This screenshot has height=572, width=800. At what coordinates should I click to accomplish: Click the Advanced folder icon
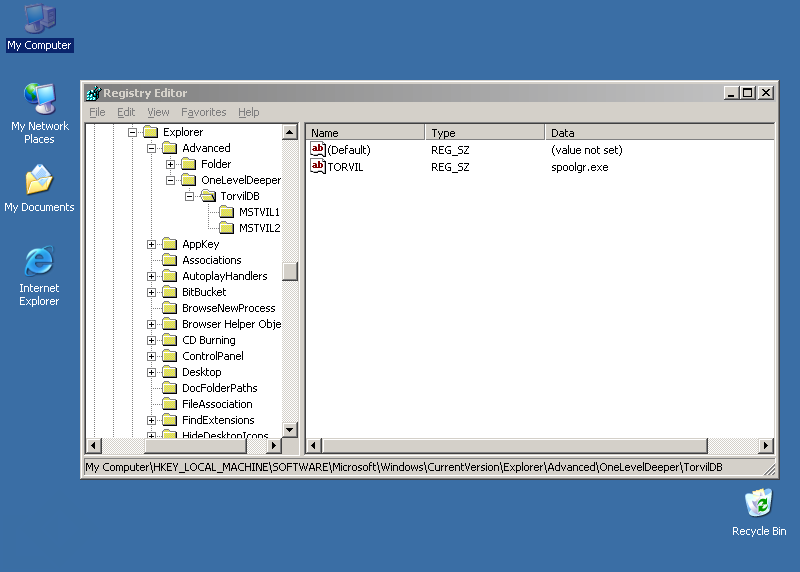point(169,148)
